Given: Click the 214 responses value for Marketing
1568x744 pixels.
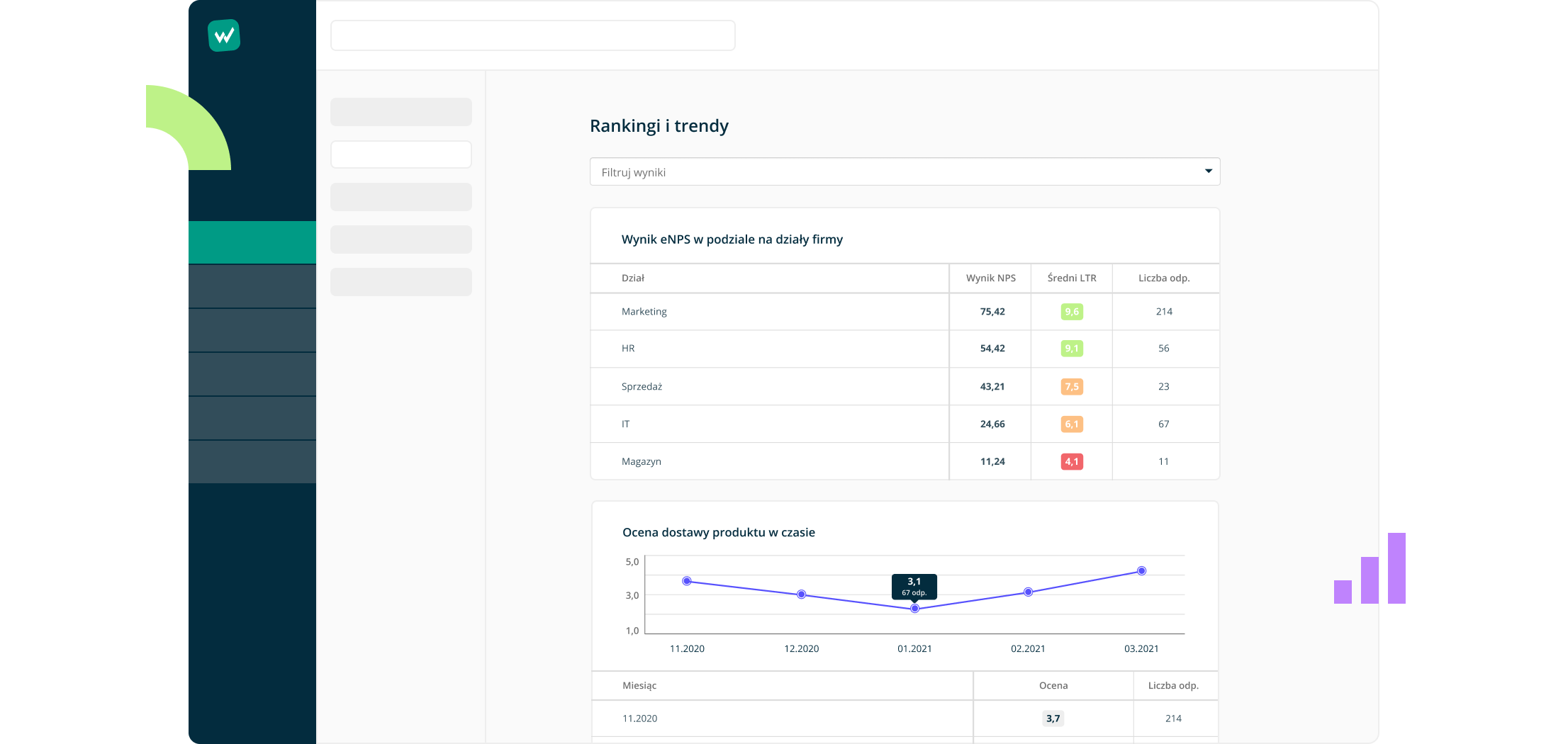Looking at the screenshot, I should pyautogui.click(x=1164, y=312).
